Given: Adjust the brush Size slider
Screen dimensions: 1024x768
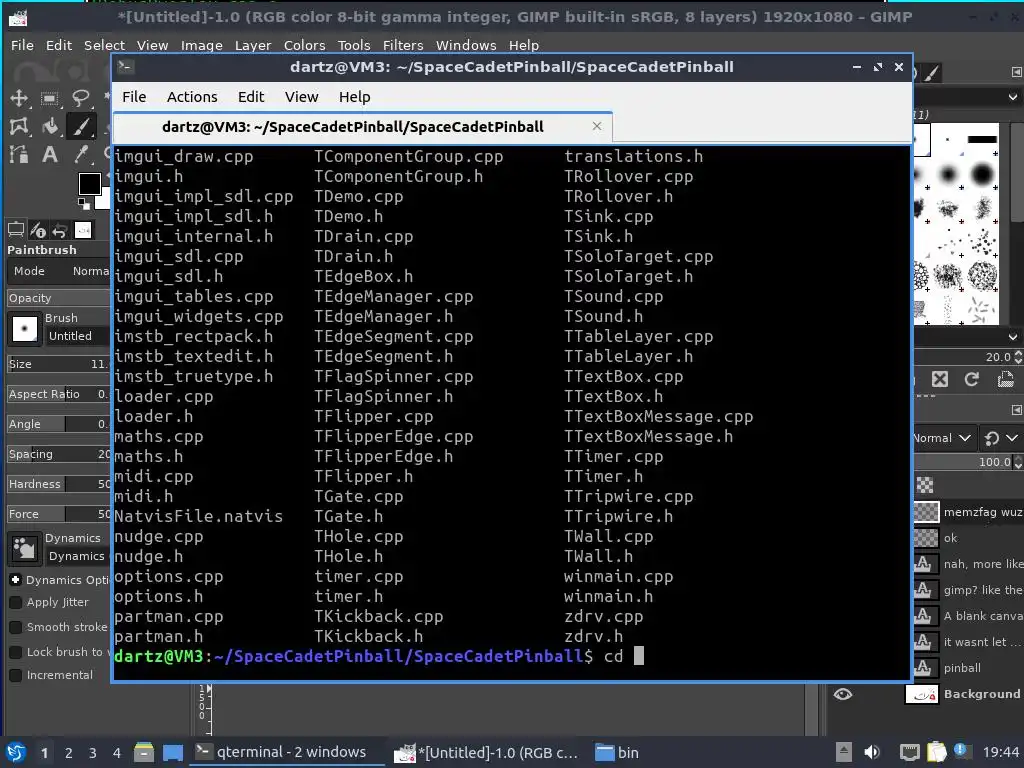Looking at the screenshot, I should tap(59, 364).
